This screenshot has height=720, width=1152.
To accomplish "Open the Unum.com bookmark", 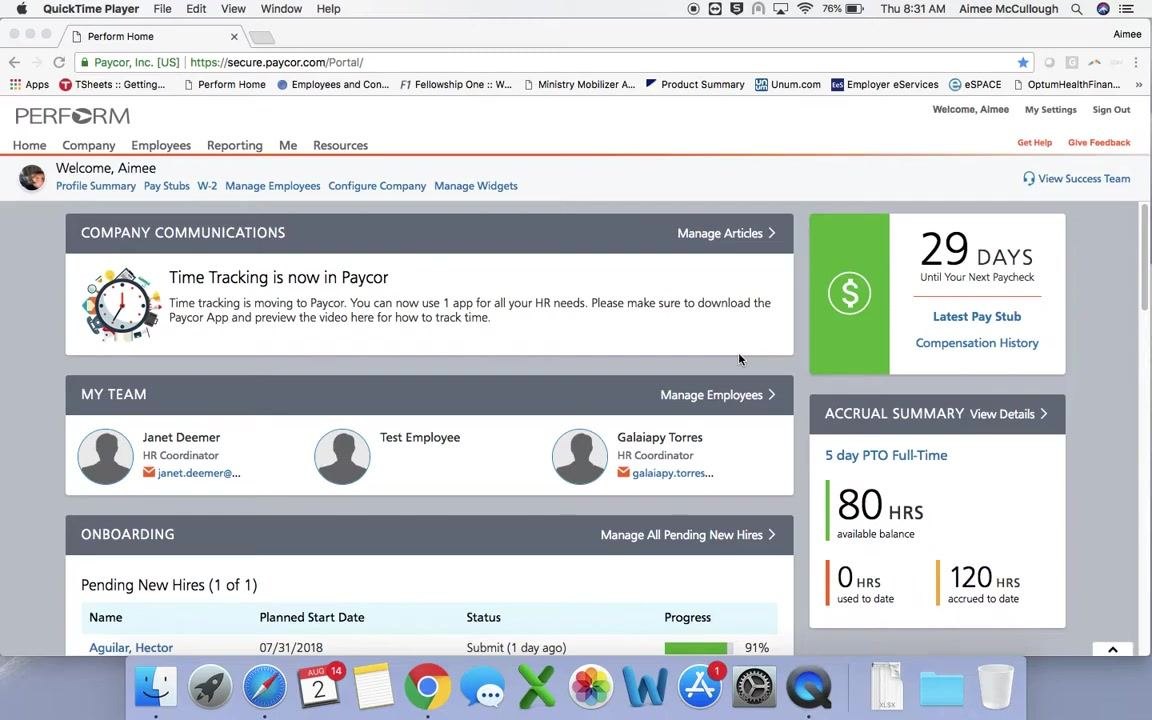I will [x=788, y=84].
